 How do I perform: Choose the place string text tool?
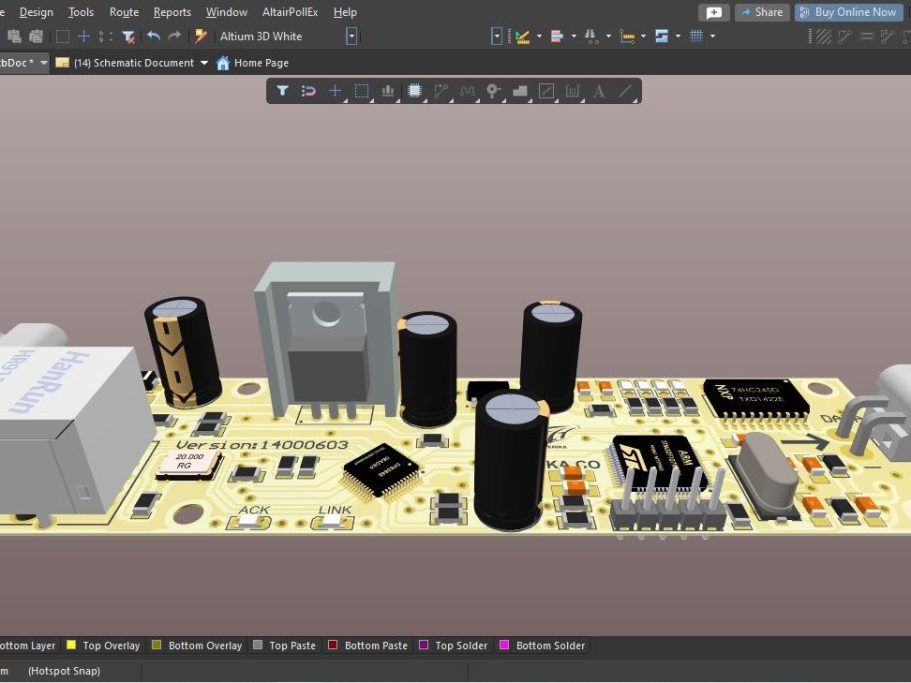(599, 91)
